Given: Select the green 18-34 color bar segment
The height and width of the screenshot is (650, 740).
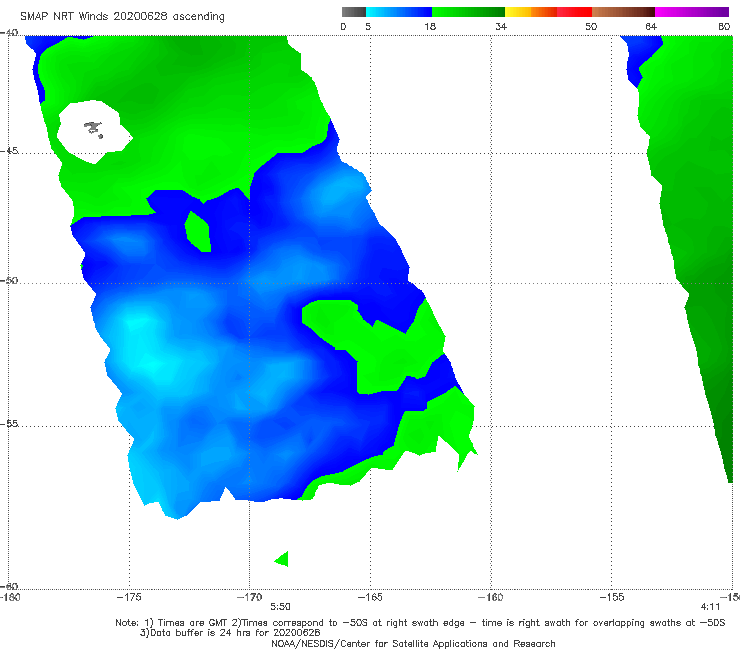Looking at the screenshot, I should 468,12.
